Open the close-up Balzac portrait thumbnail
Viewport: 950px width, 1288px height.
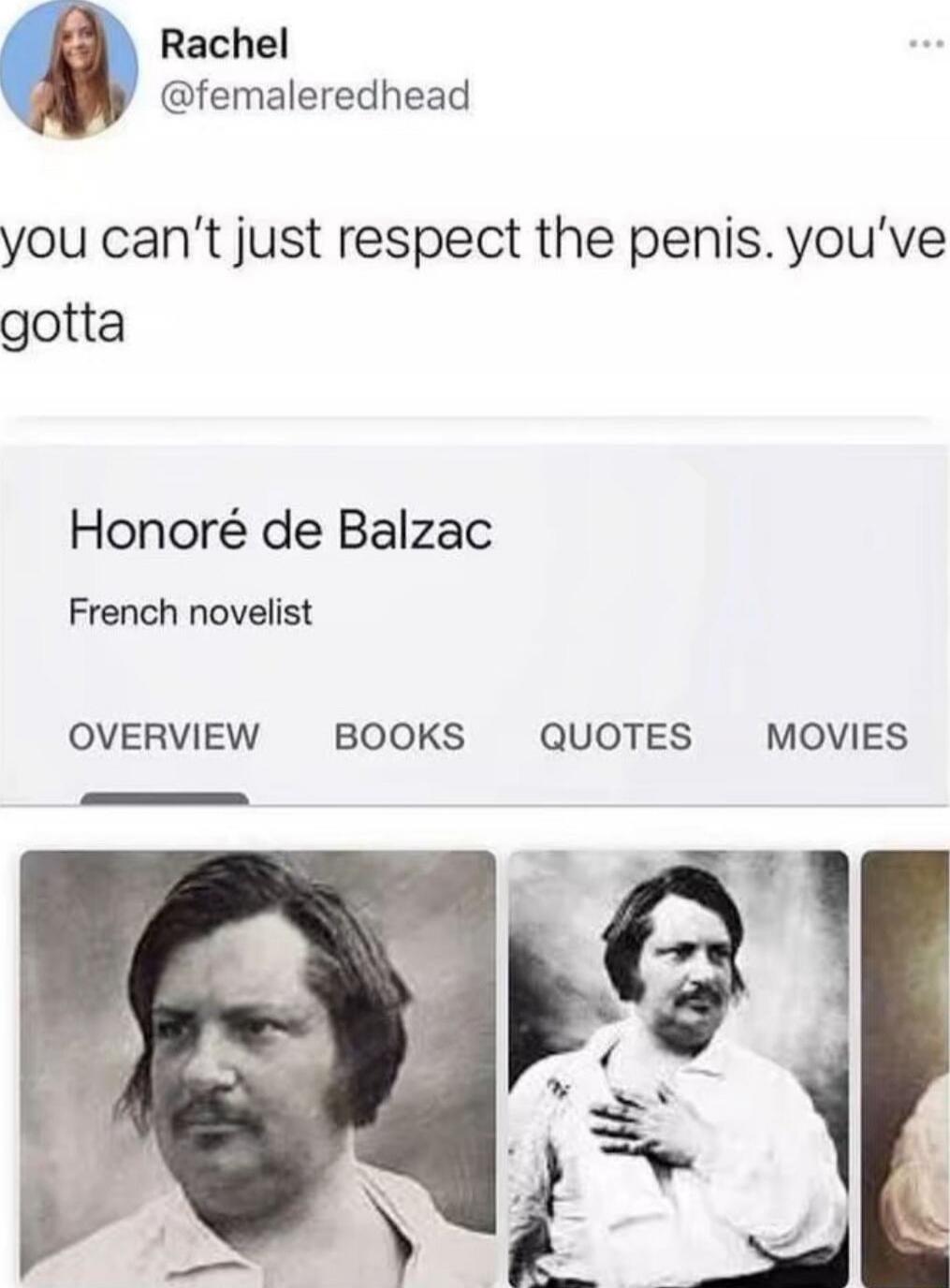[x=258, y=1068]
